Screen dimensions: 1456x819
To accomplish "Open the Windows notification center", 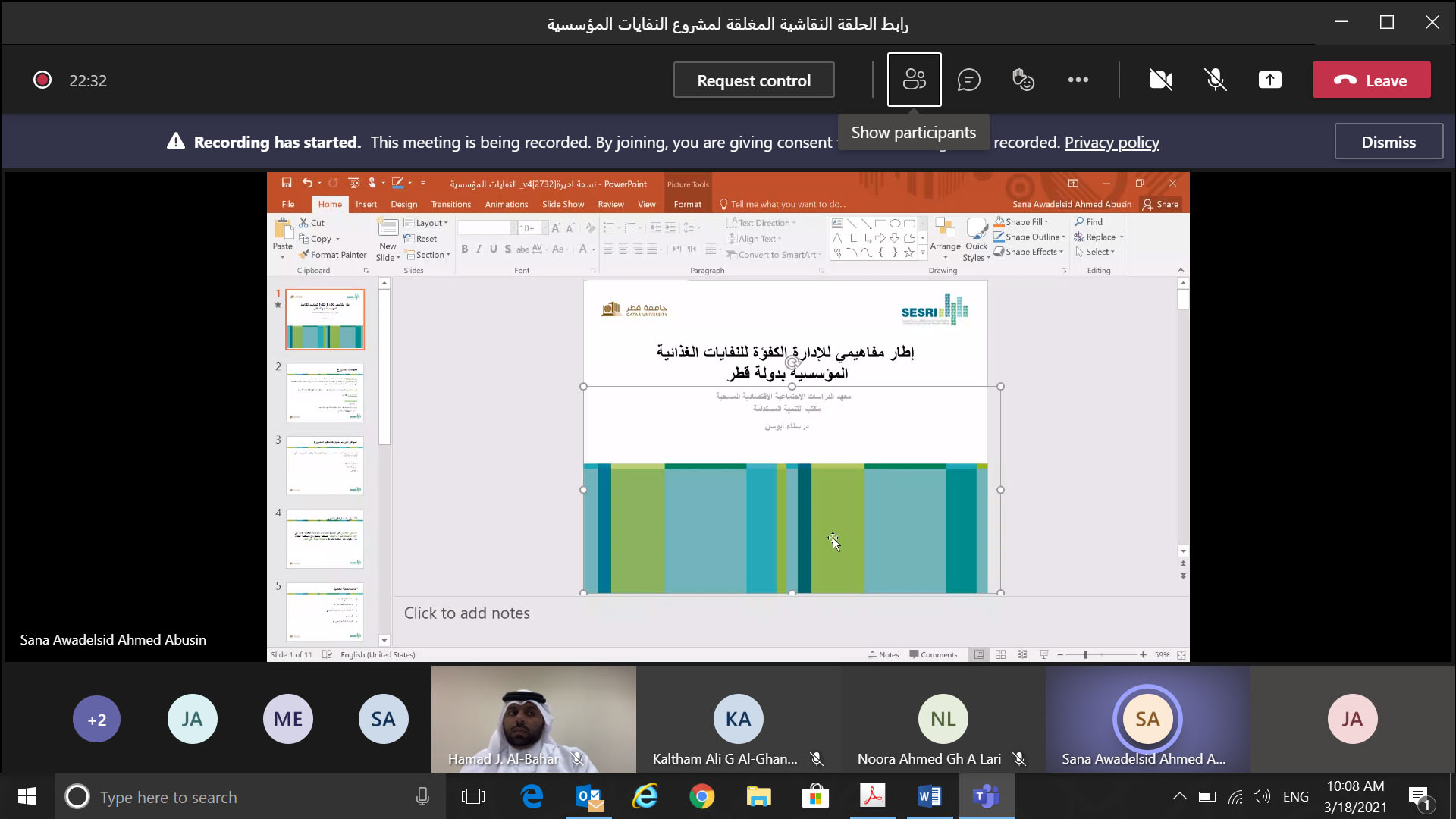I will point(1418,797).
